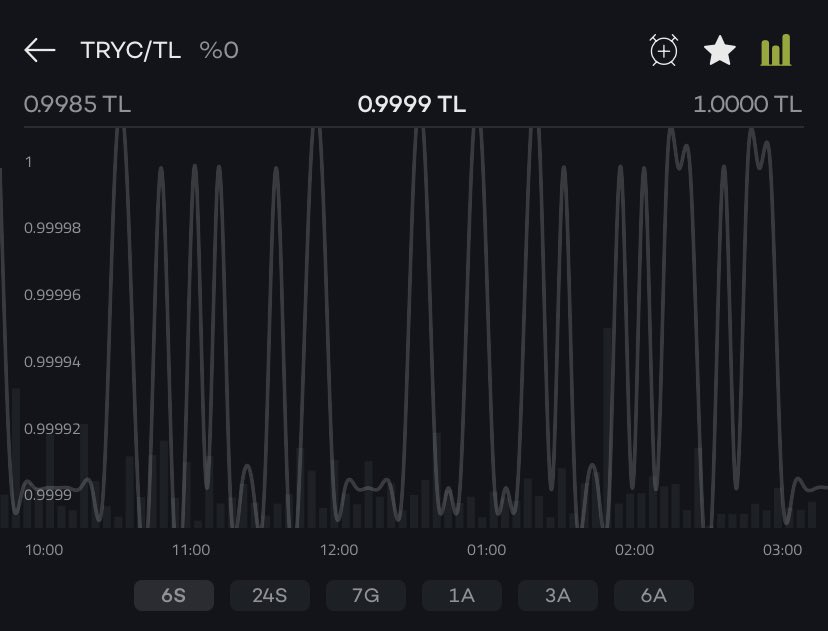Choose the 7G chart range
This screenshot has width=828, height=631.
[x=366, y=595]
